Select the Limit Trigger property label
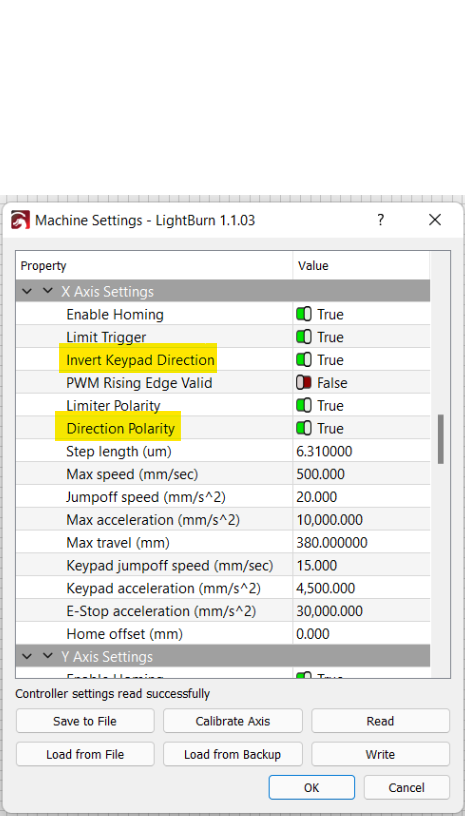The width and height of the screenshot is (465, 816). point(106,337)
